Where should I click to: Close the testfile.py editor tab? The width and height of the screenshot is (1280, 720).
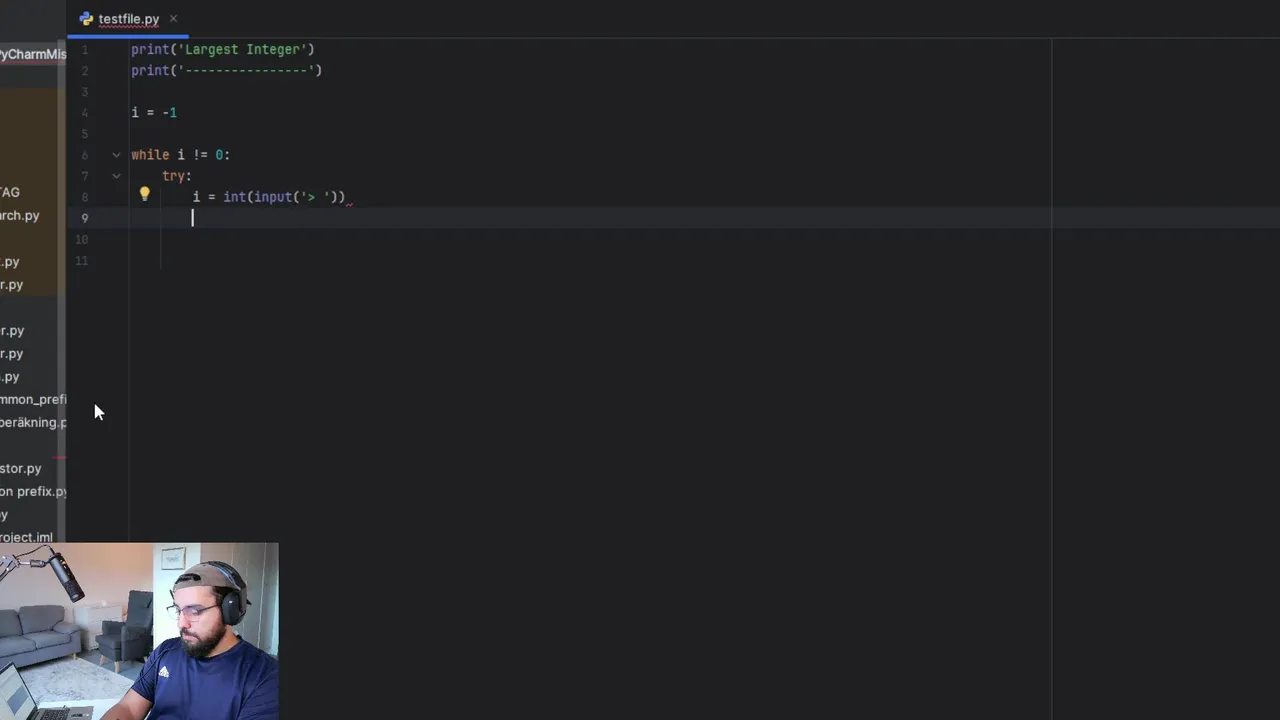(173, 18)
